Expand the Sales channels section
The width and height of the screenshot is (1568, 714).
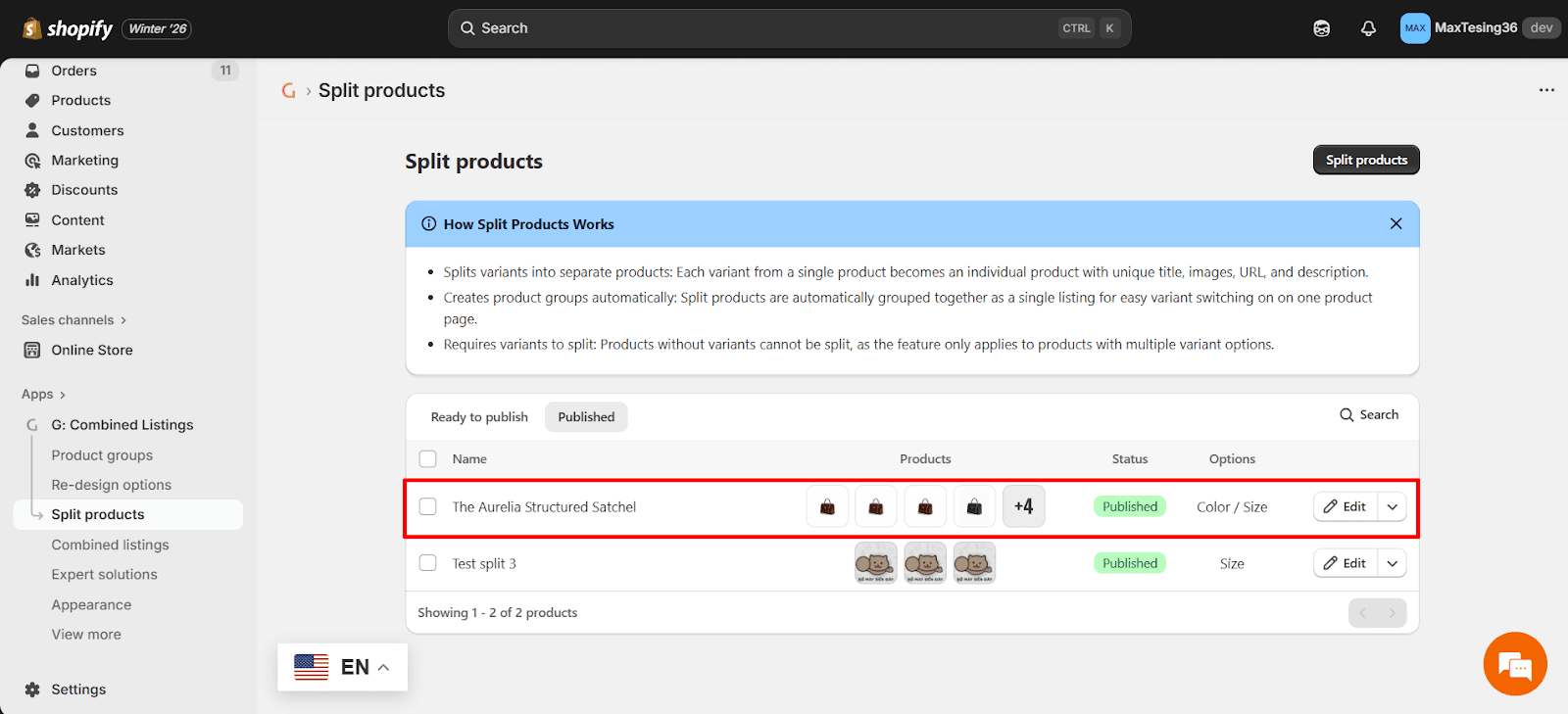tap(74, 320)
